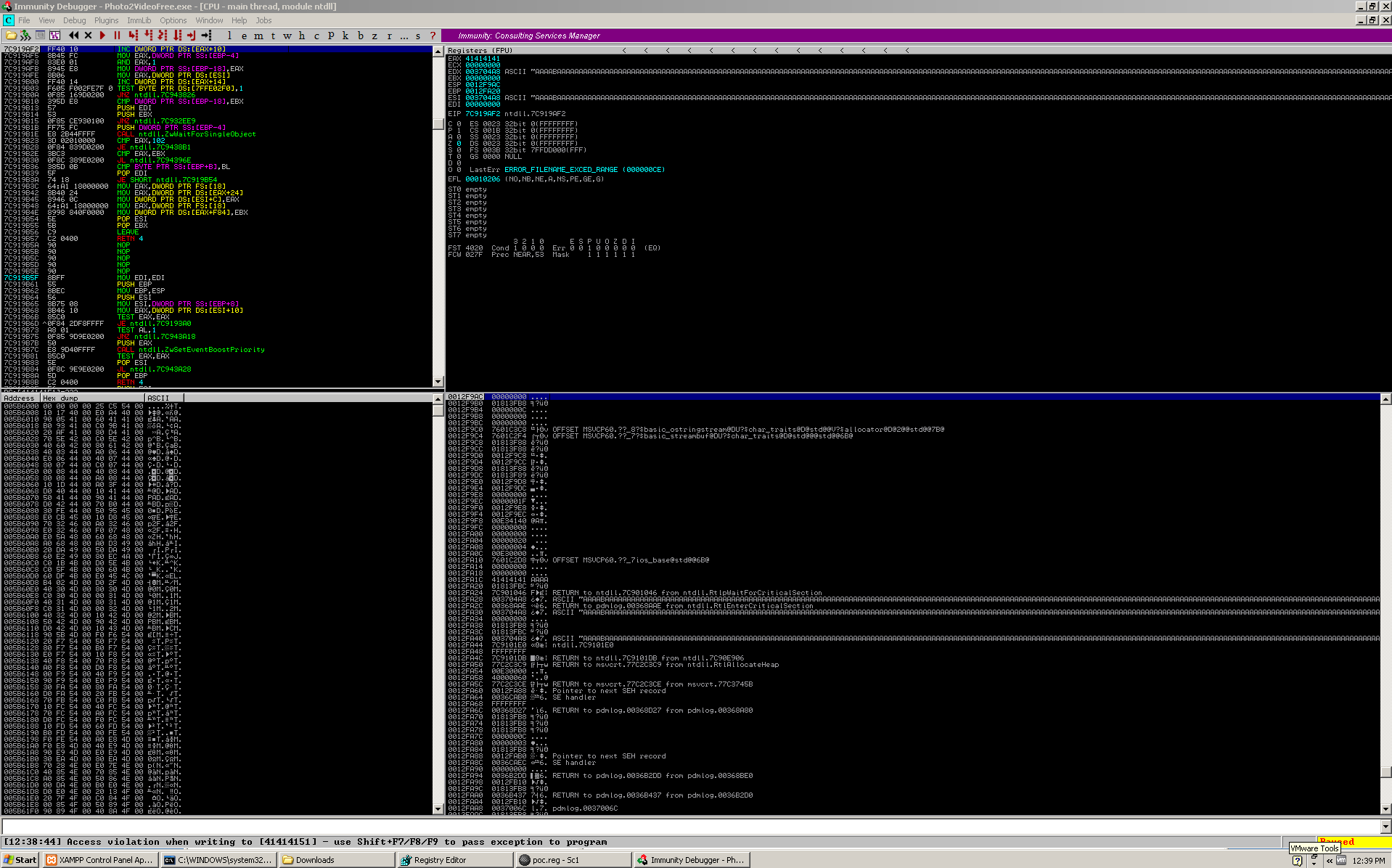Click the ASCII column header in dump
Screen dimensions: 1392x868
pyautogui.click(x=164, y=398)
